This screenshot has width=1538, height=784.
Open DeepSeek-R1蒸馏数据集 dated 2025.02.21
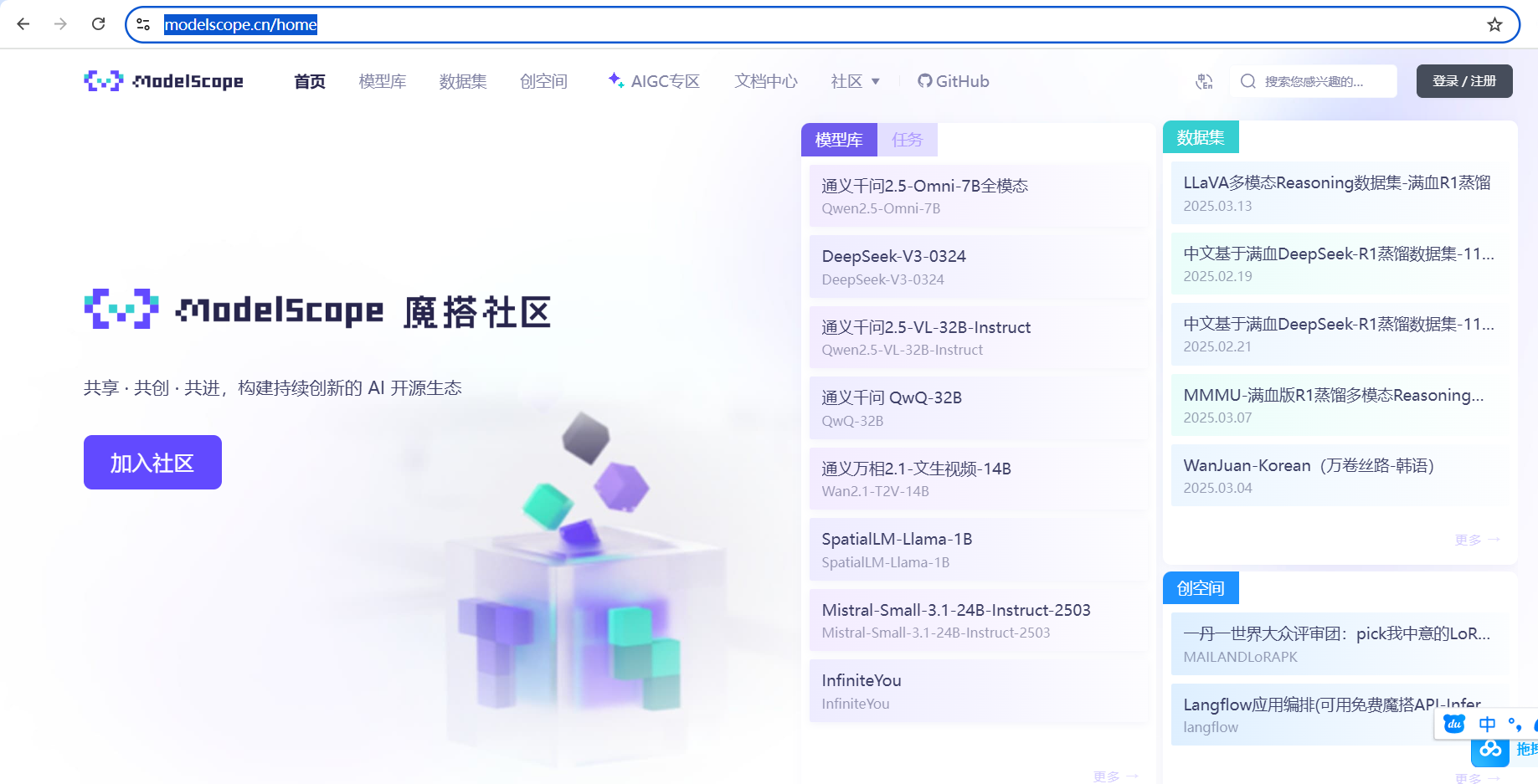pos(1340,334)
